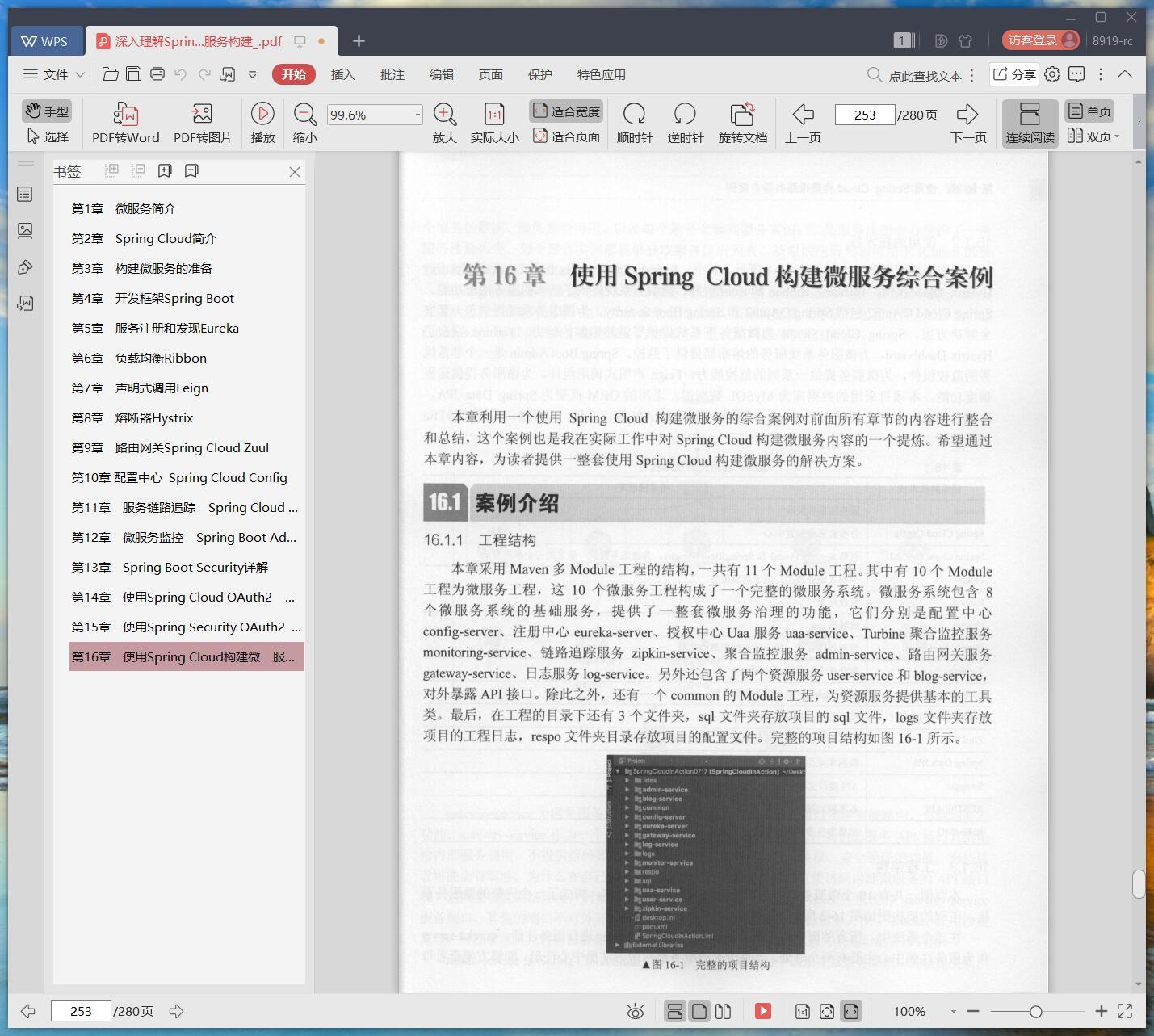
Task: Go to previous page with 上一页 arrow
Action: 803,124
